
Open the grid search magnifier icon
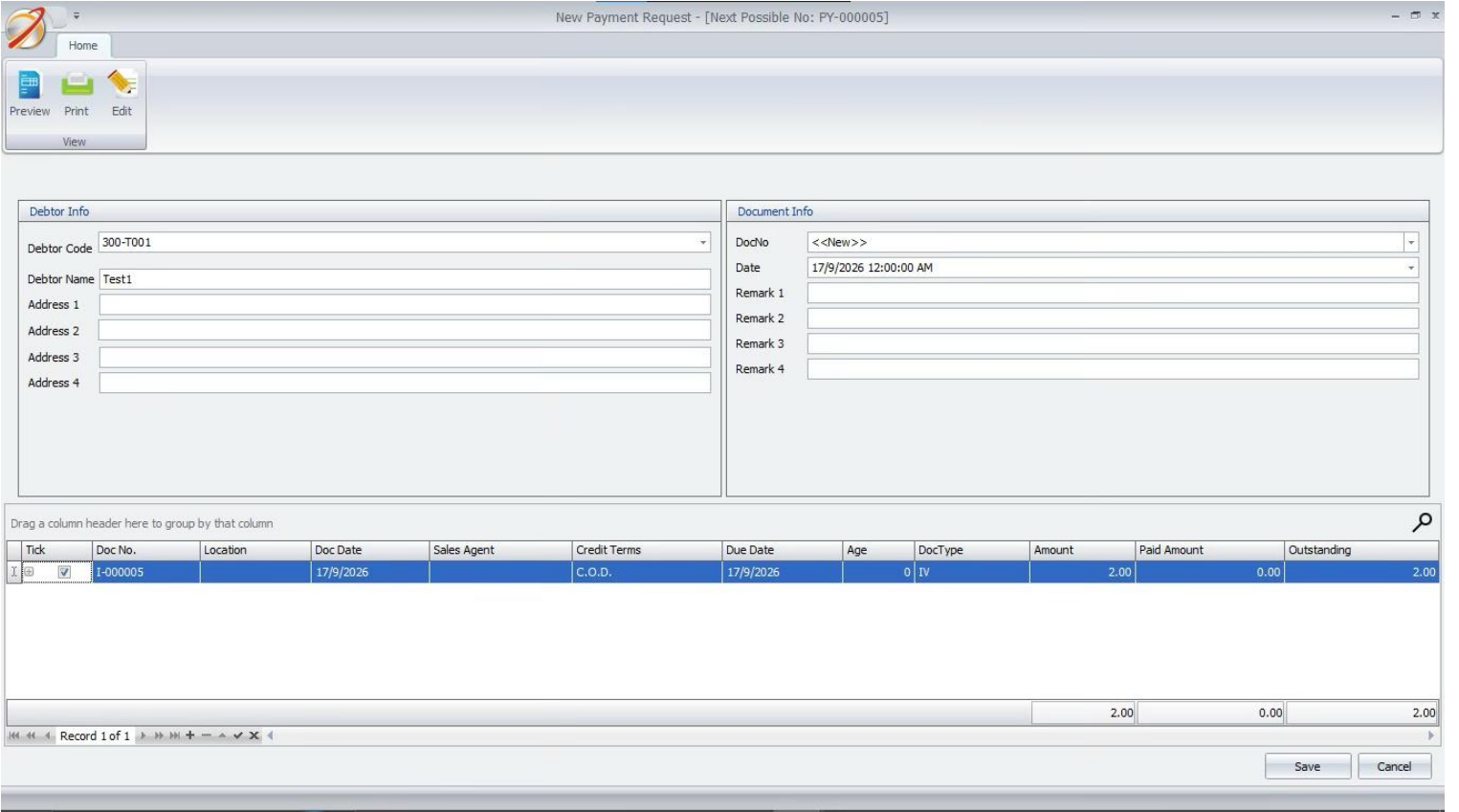click(1422, 522)
